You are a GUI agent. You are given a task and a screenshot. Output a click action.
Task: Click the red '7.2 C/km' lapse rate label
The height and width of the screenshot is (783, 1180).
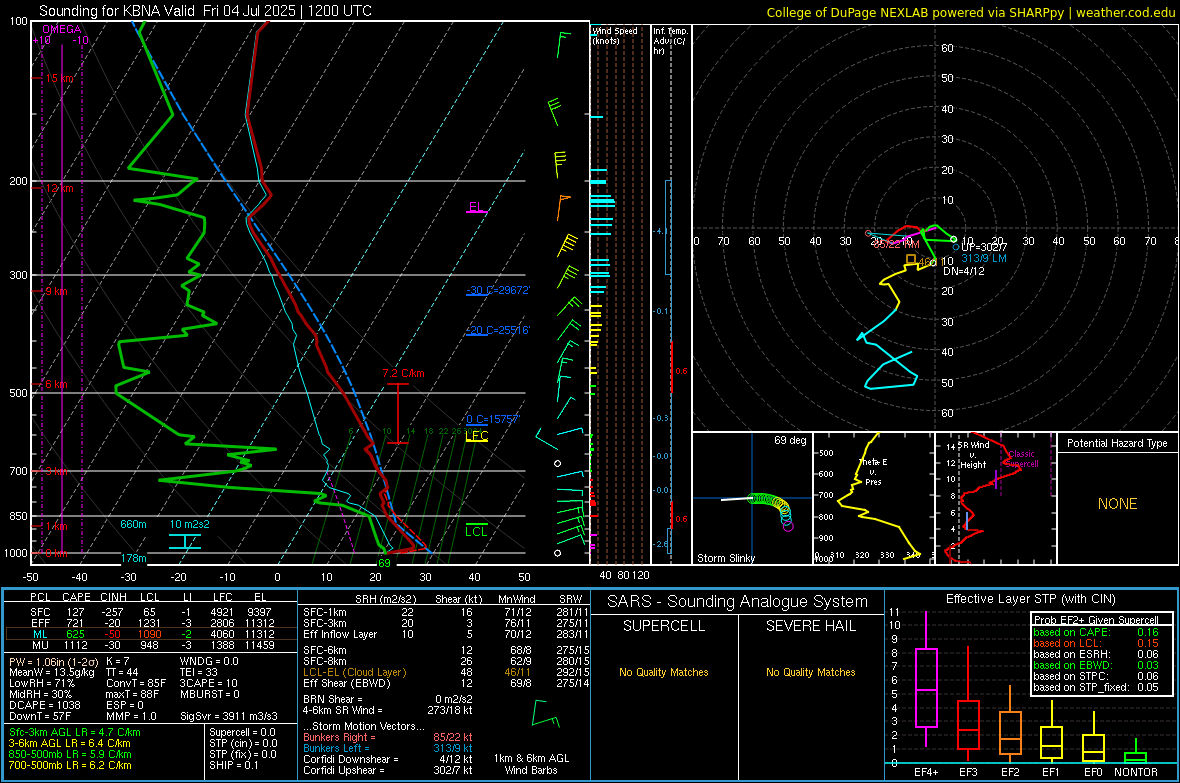tap(403, 373)
